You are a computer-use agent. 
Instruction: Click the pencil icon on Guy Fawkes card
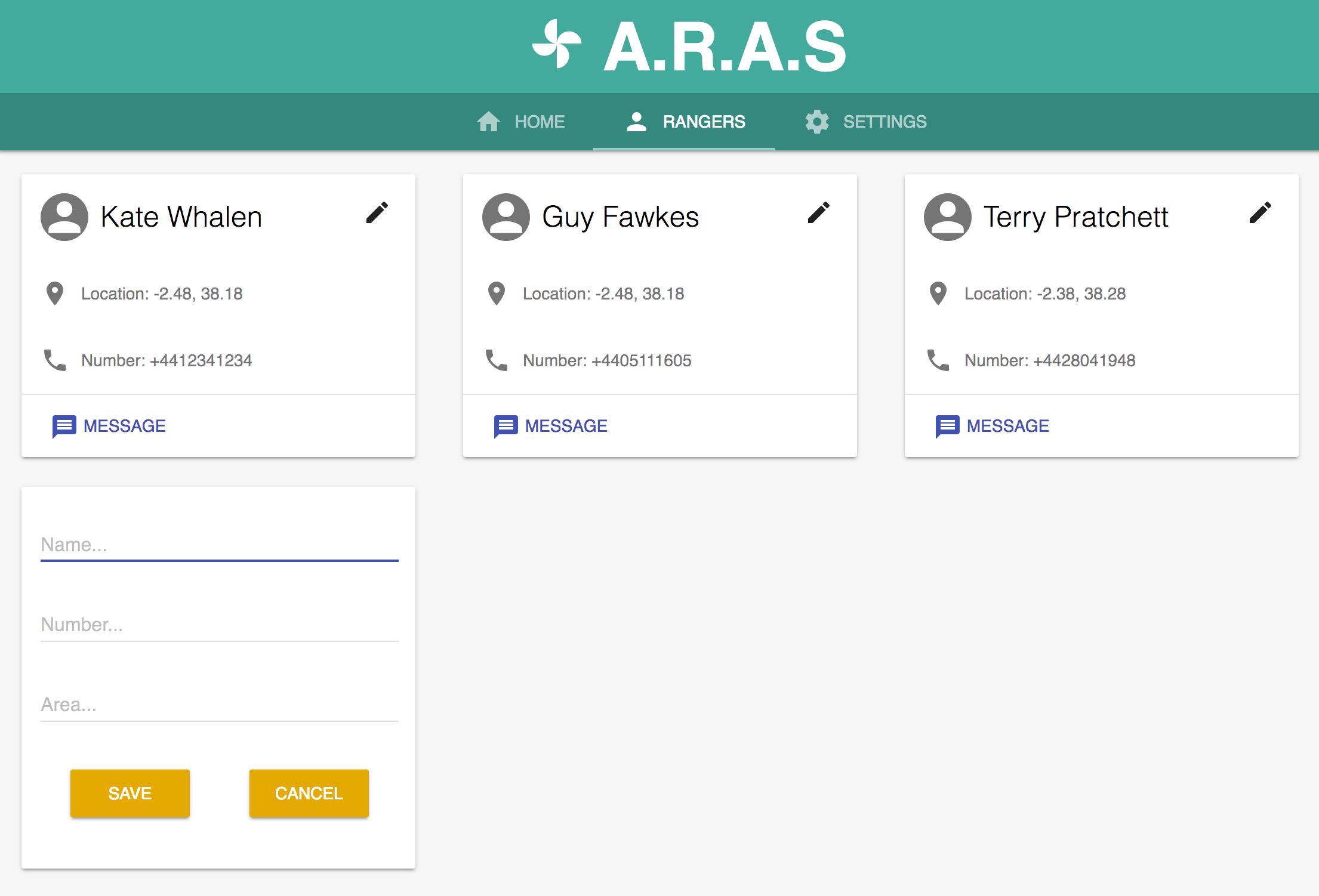818,213
